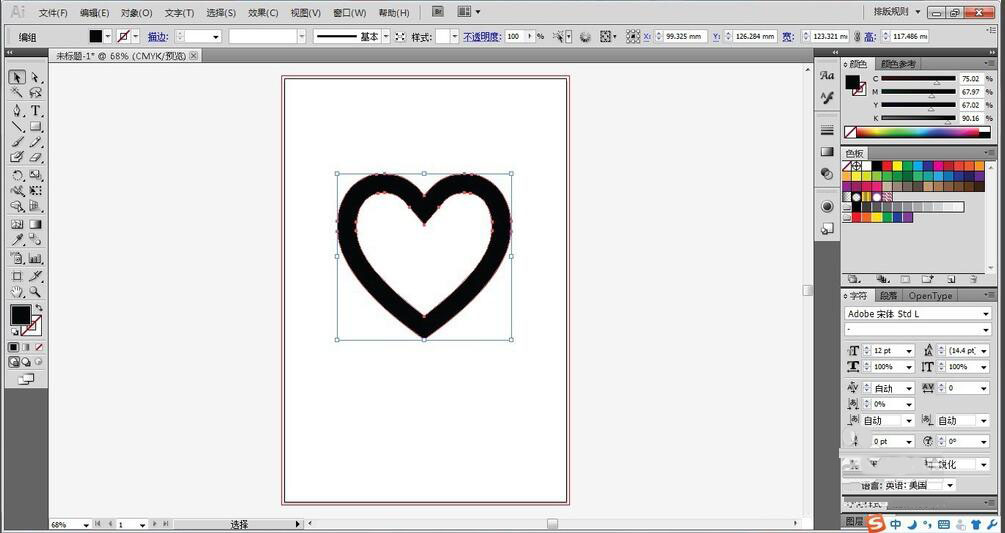Set Gradient fill mode below swatches

(26, 347)
